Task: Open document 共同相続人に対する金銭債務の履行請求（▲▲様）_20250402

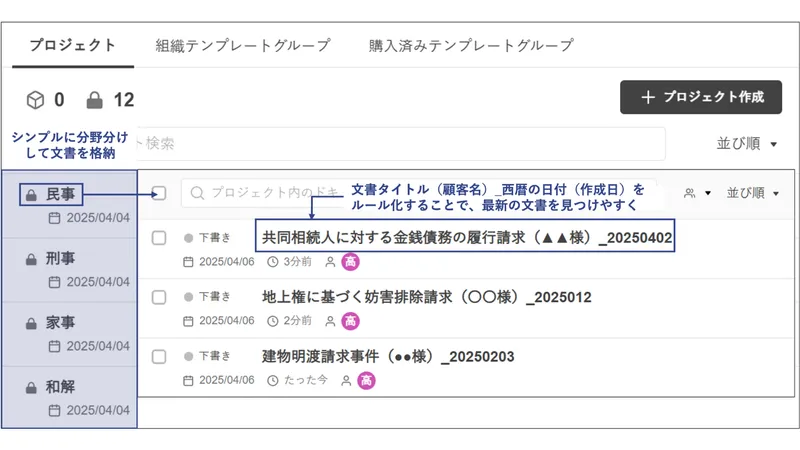Action: (x=467, y=238)
